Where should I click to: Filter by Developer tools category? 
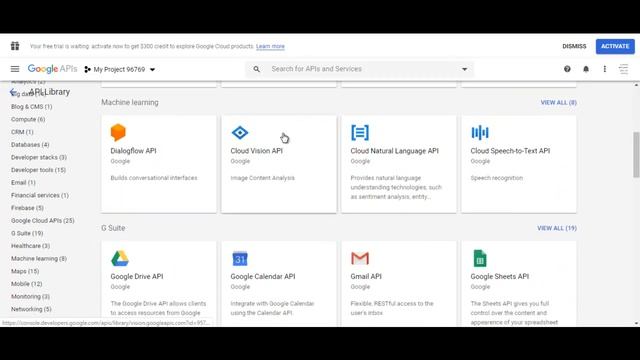tap(38, 170)
